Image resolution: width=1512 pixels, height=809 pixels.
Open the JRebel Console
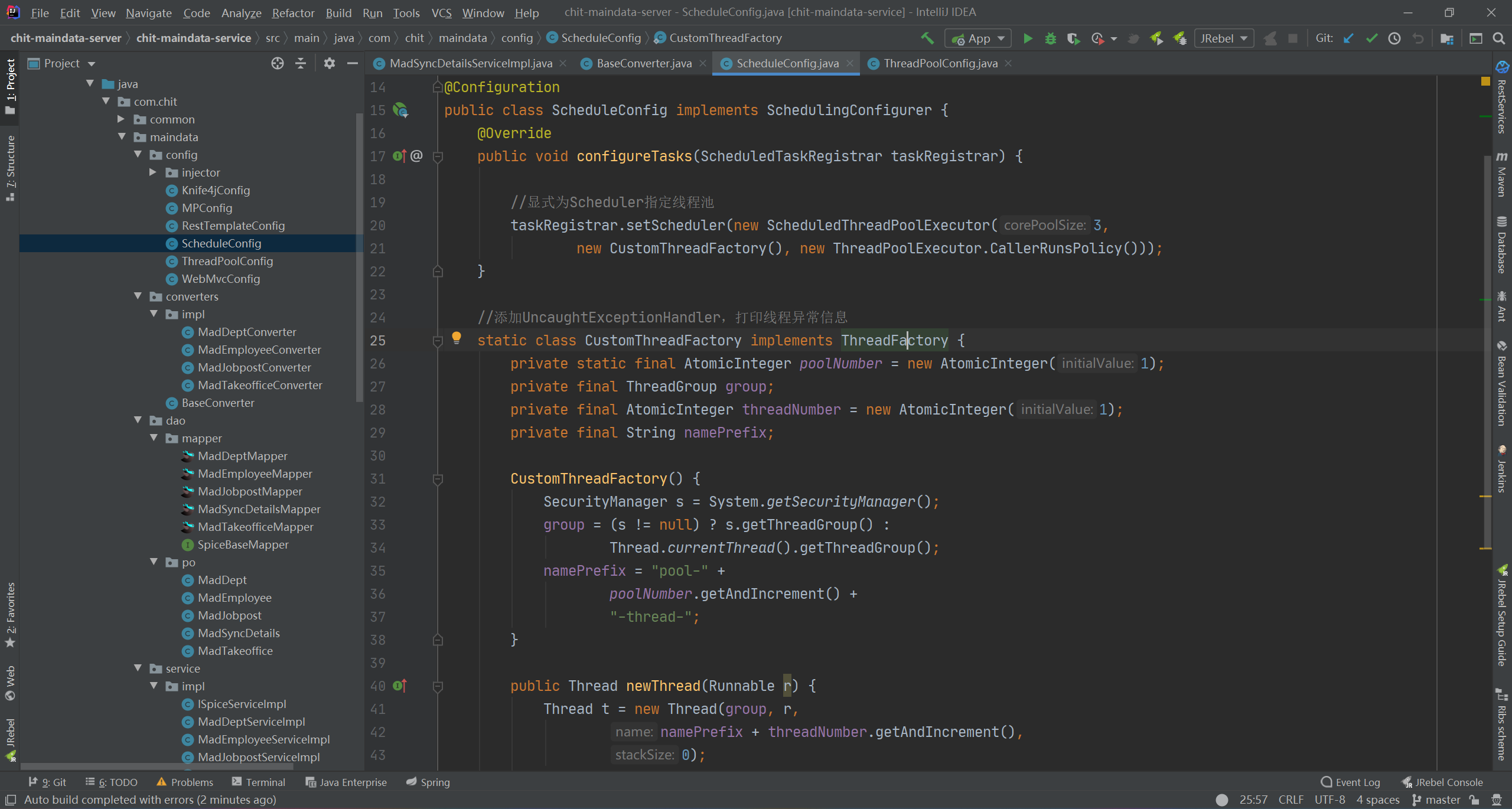[1442, 782]
